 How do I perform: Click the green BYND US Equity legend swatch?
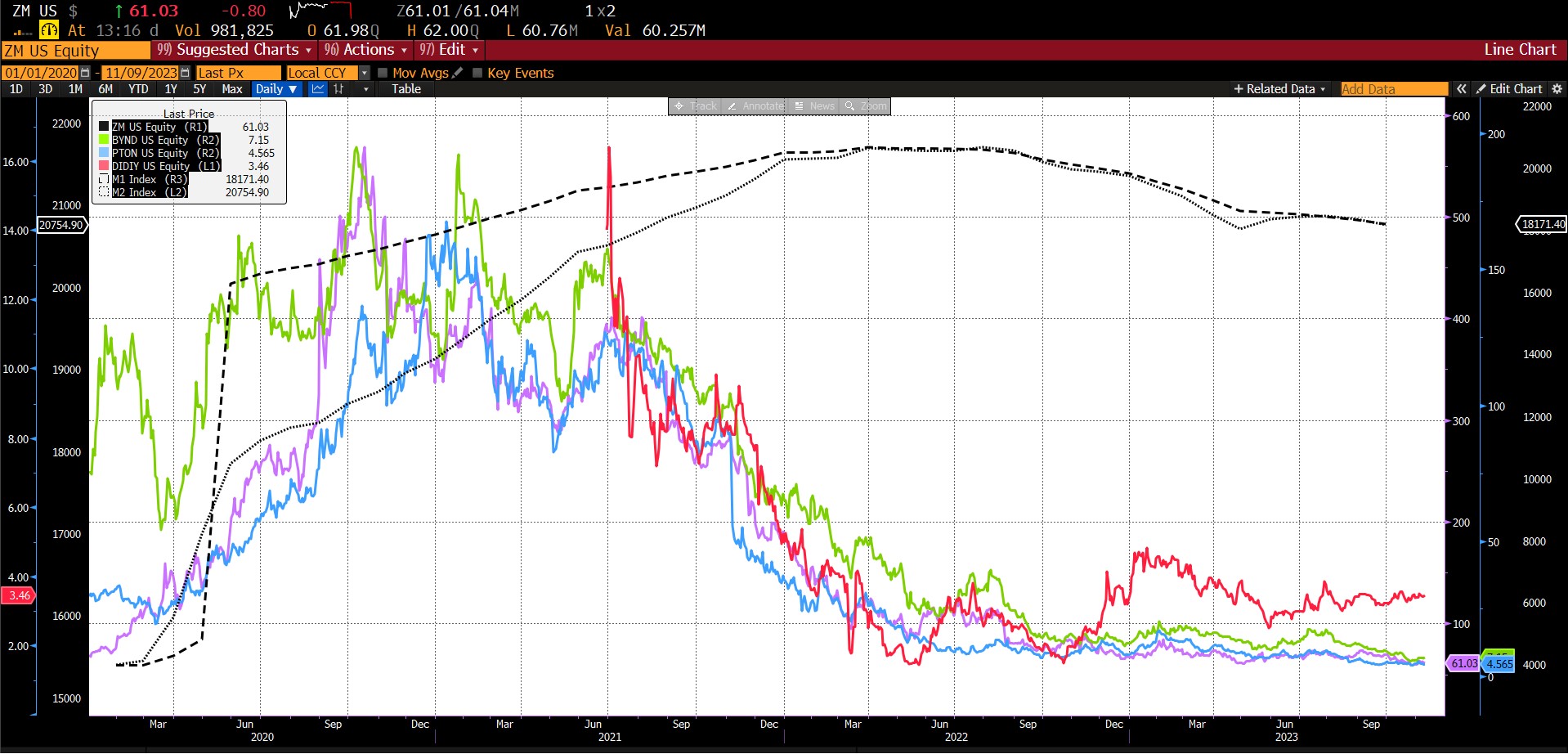click(x=104, y=140)
